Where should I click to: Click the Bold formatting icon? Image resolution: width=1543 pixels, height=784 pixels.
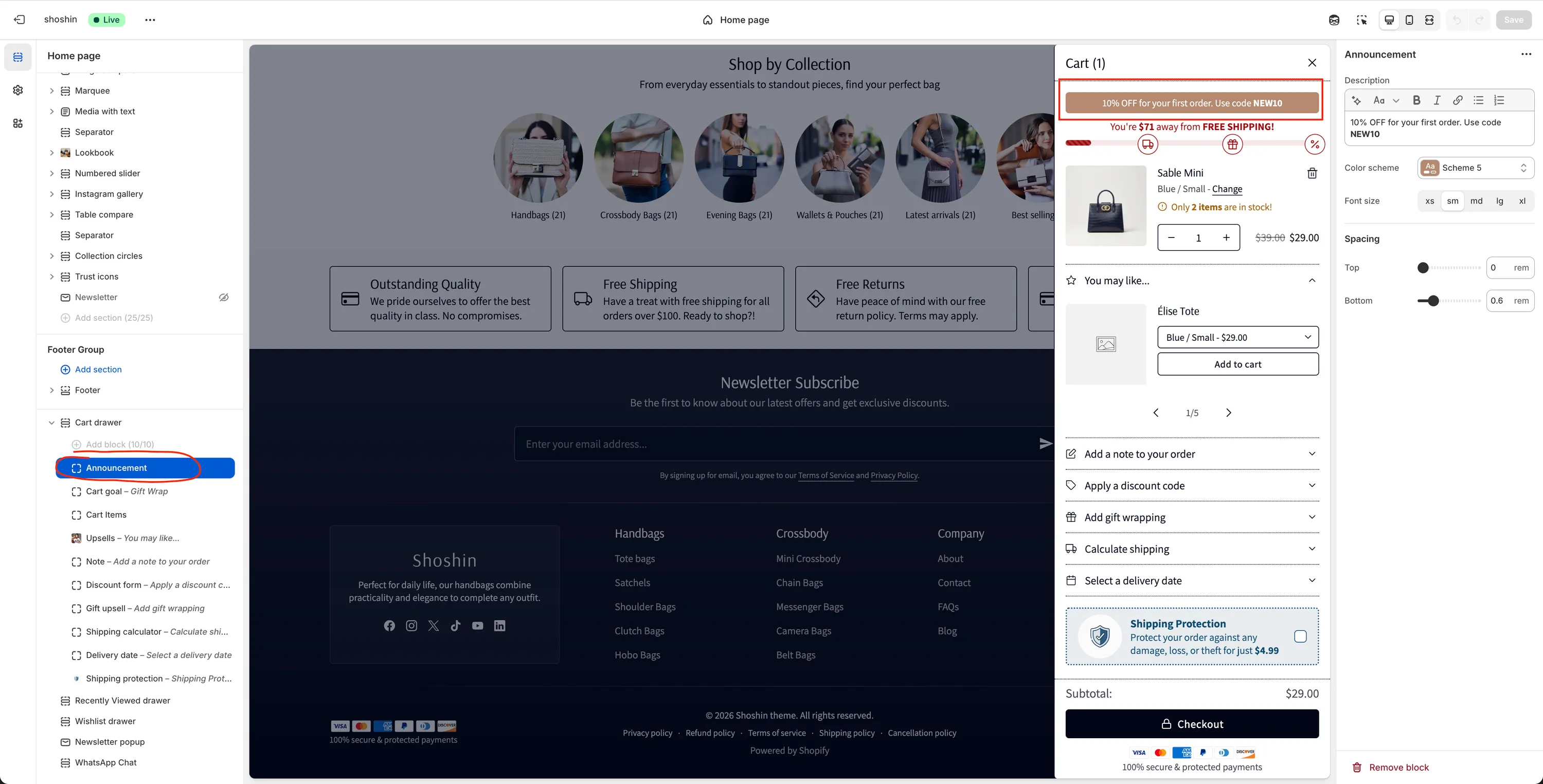coord(1416,100)
